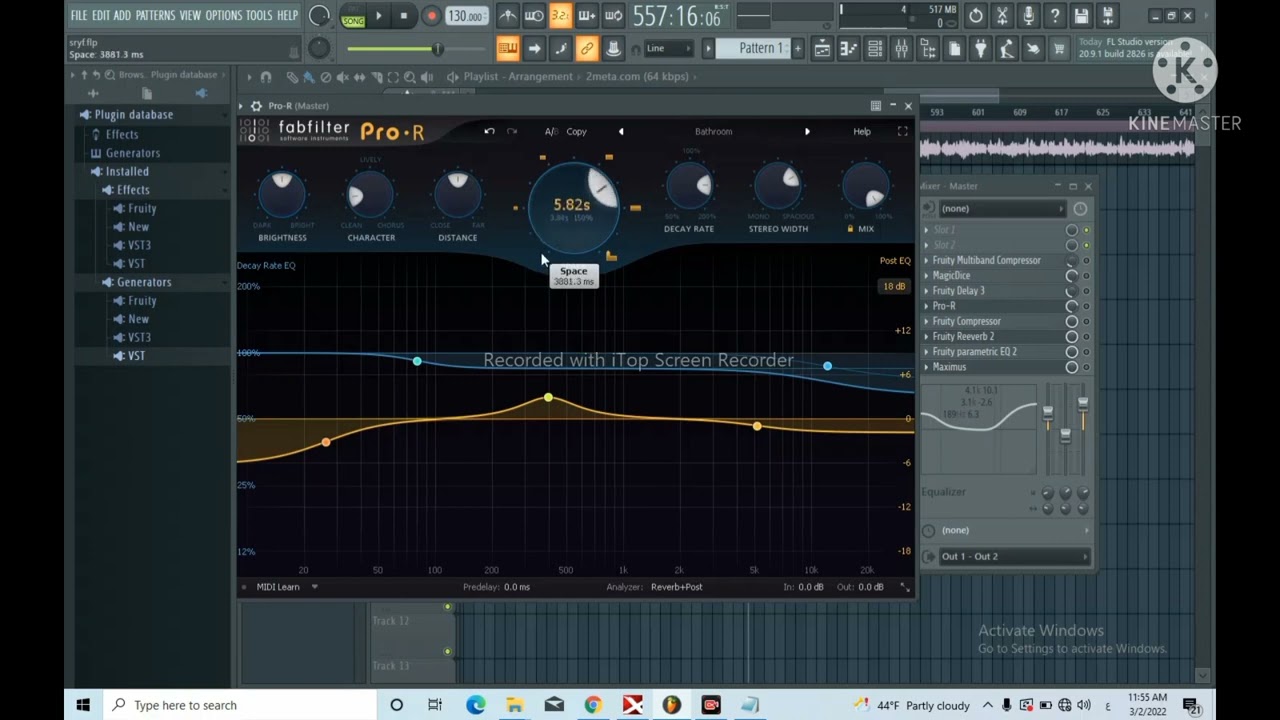Open Google Chrome from taskbar

[593, 705]
